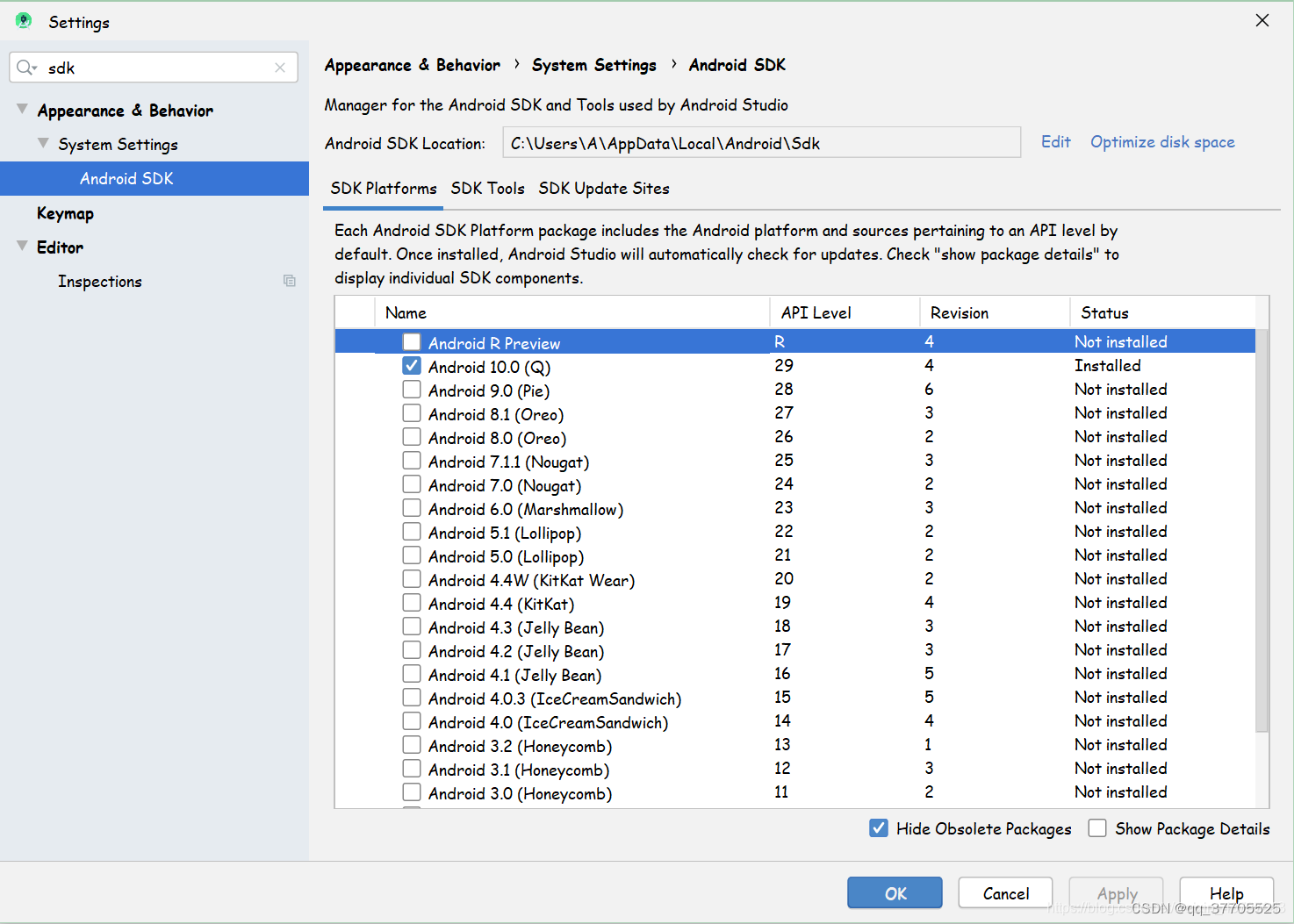Switch to the SDK Tools tab
1294x924 pixels.
tap(487, 188)
